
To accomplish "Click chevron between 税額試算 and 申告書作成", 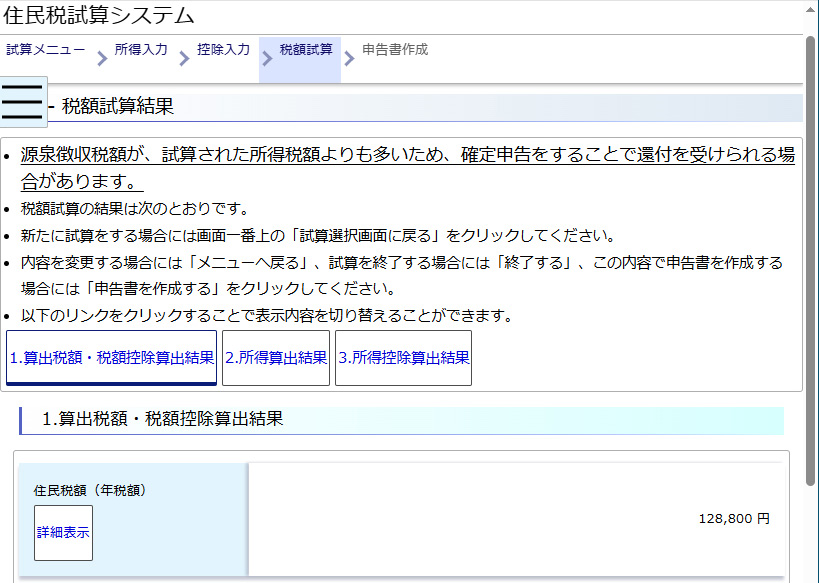I will pos(348,59).
